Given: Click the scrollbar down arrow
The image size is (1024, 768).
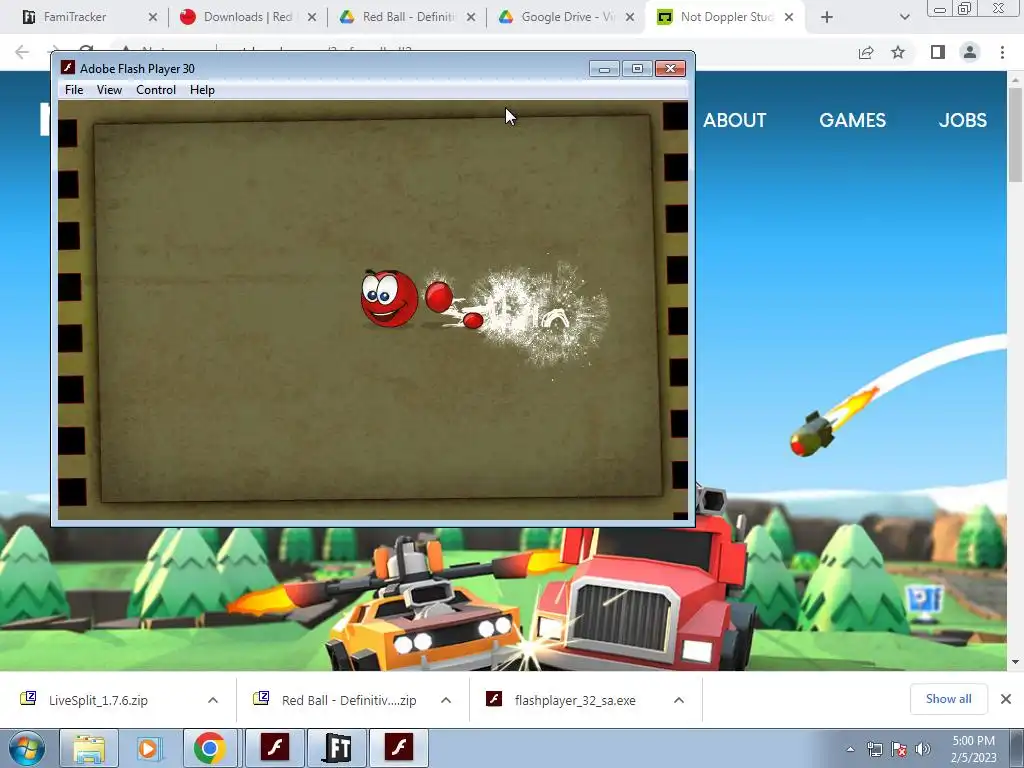Looking at the screenshot, I should pyautogui.click(x=1015, y=662).
